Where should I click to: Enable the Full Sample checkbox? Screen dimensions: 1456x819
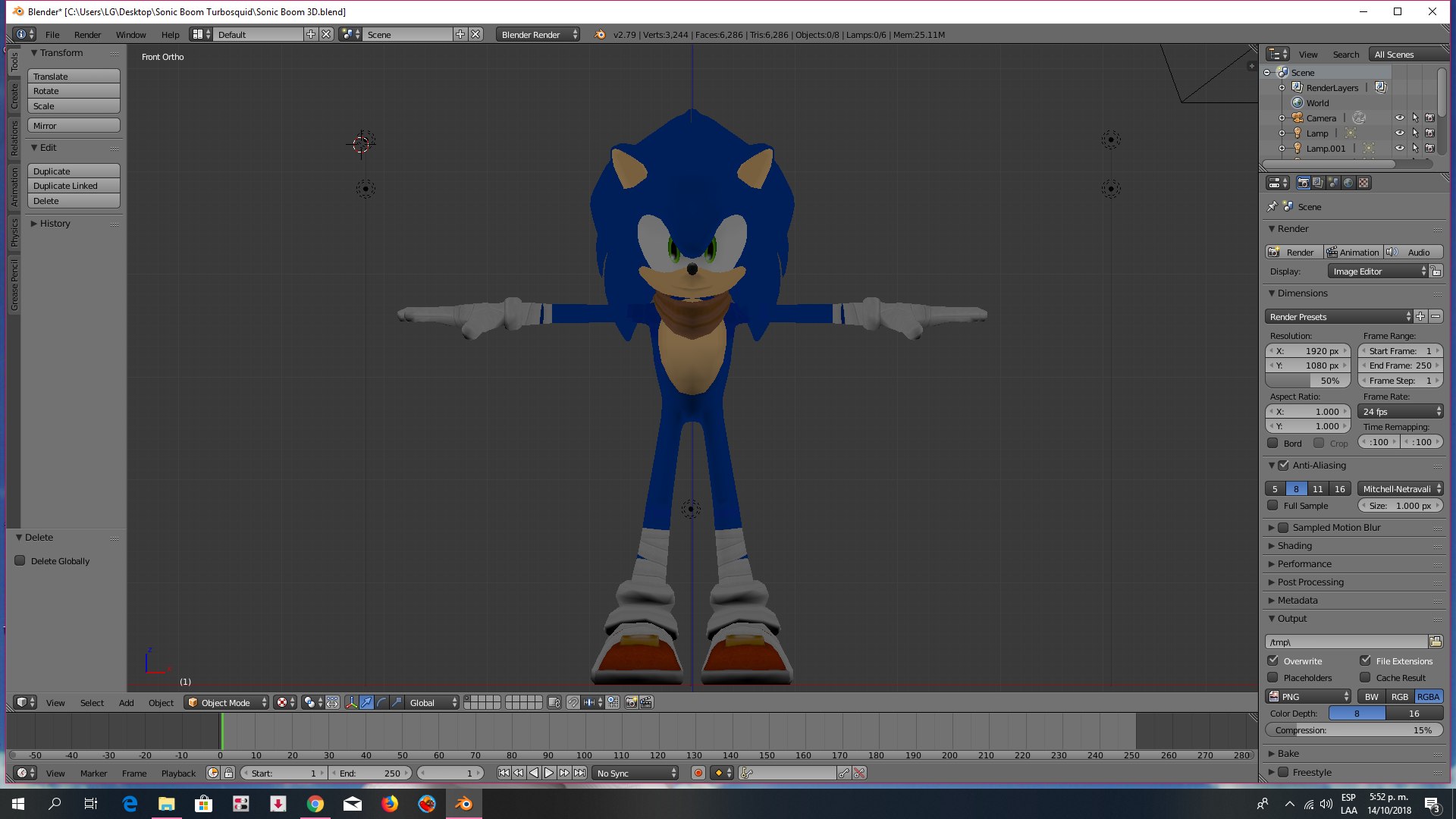(x=1272, y=505)
